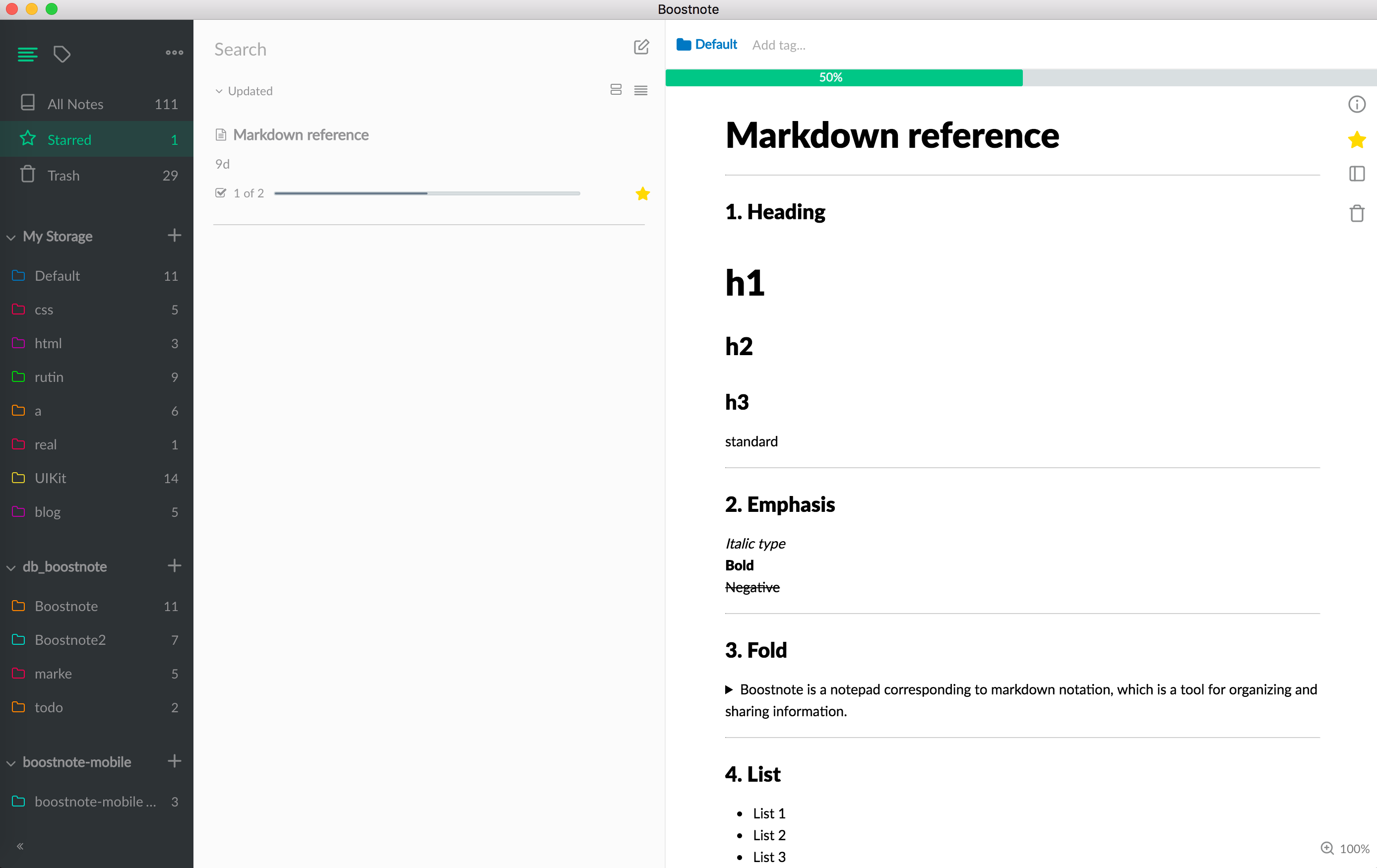Open the Default folder in My Storage

pos(97,276)
